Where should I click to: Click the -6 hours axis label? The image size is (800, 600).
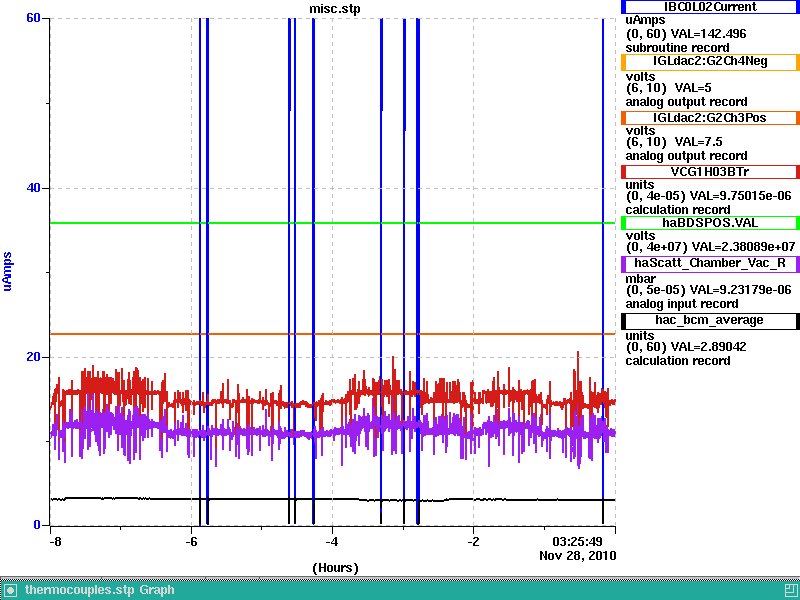click(191, 542)
